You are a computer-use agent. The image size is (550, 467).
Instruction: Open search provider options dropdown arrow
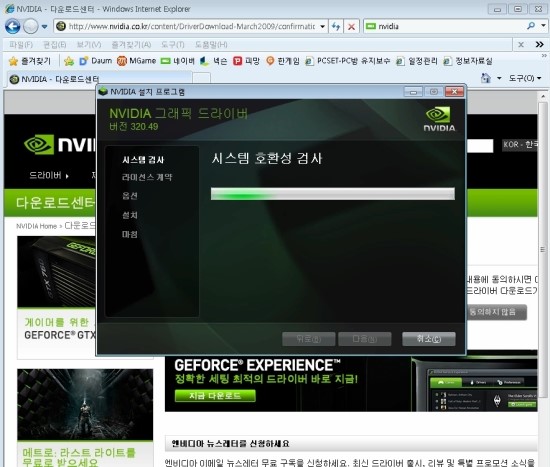543,26
